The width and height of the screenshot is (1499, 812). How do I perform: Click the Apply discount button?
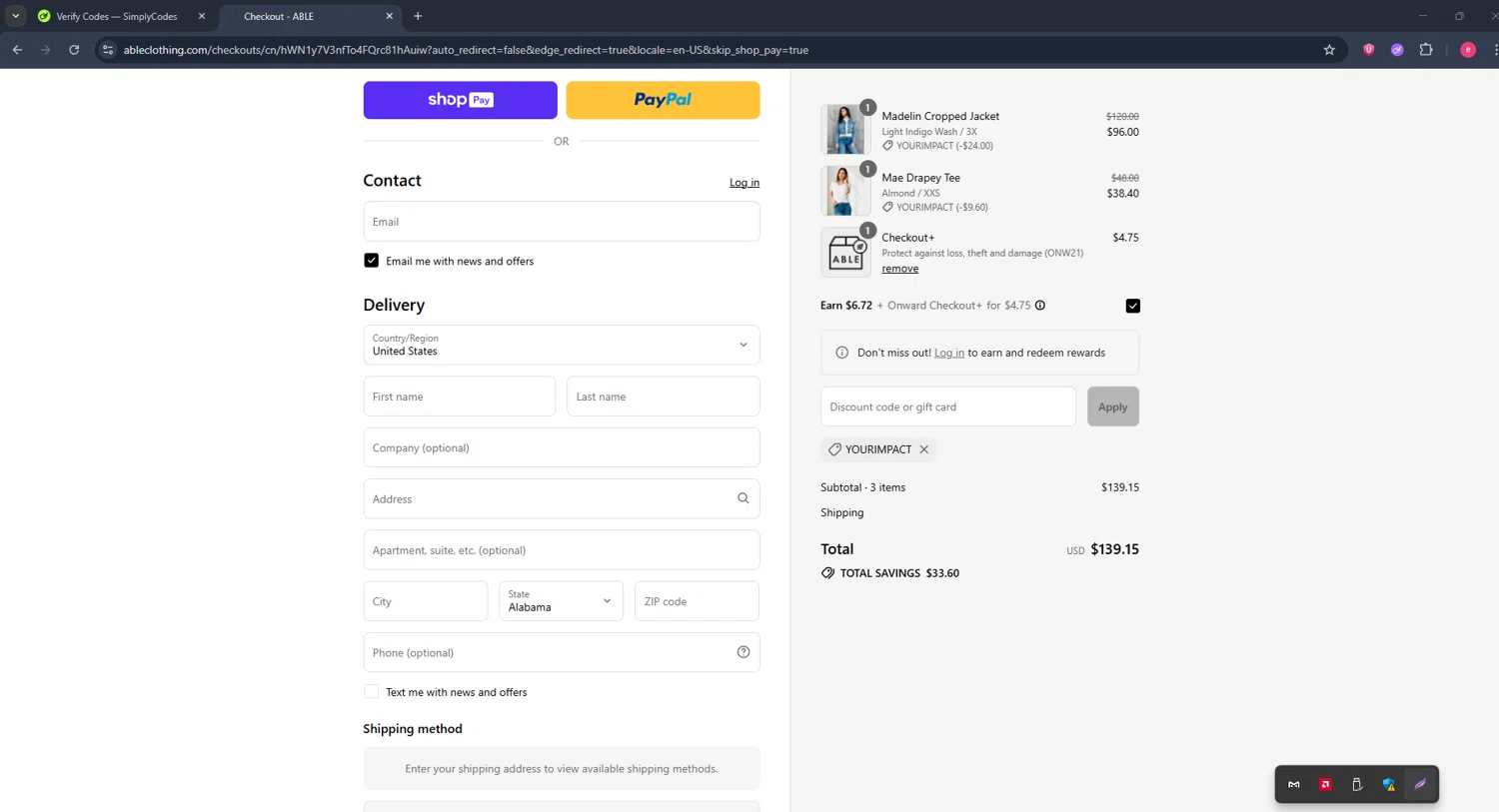pyautogui.click(x=1113, y=406)
